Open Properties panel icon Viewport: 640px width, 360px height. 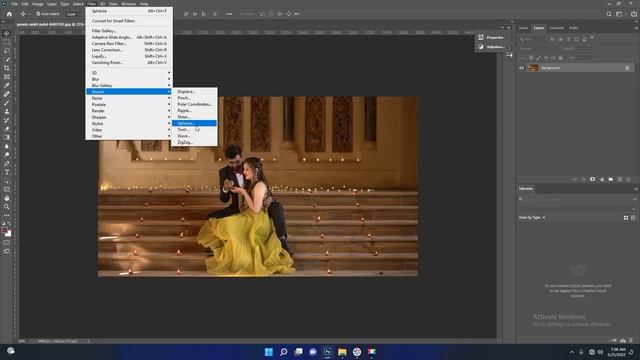coord(481,37)
